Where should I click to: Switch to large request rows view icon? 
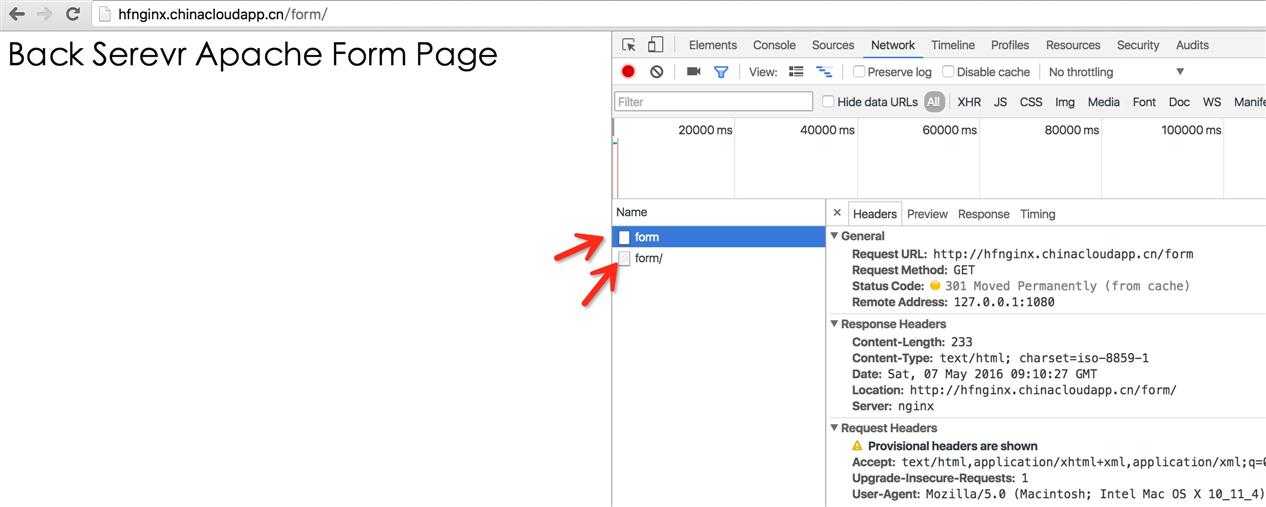click(x=796, y=72)
